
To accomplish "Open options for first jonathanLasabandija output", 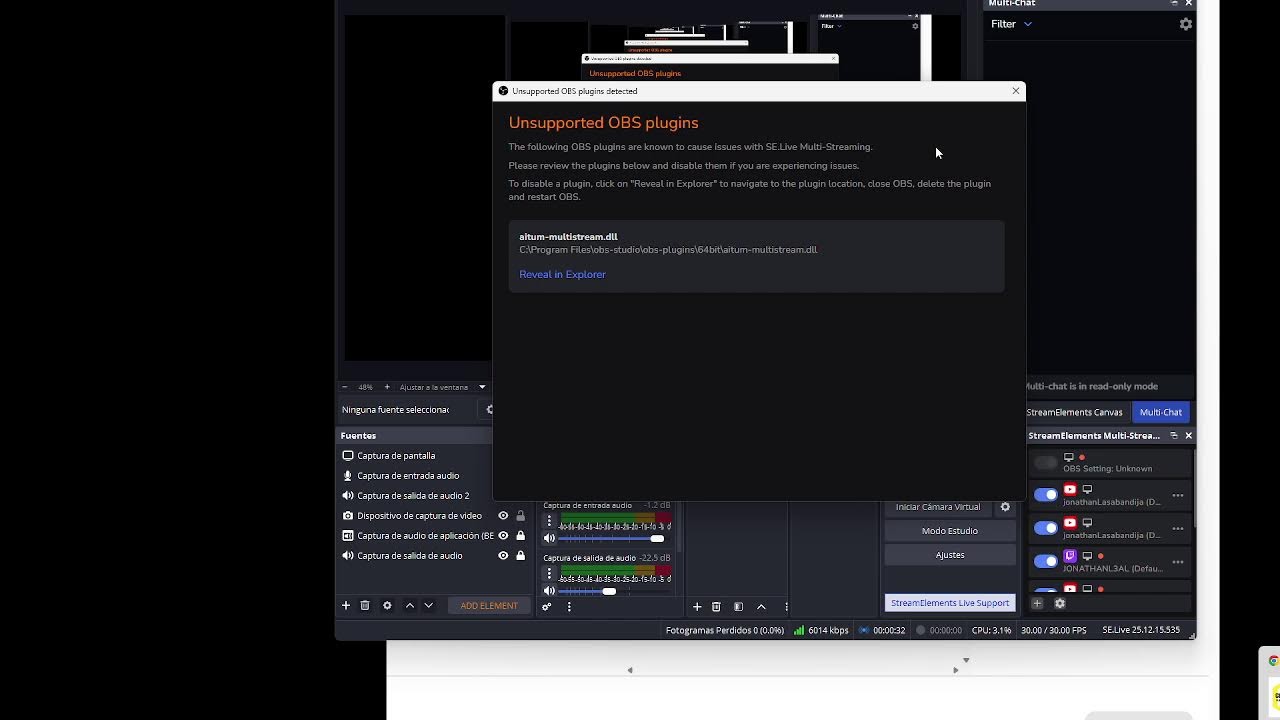I will (x=1178, y=496).
